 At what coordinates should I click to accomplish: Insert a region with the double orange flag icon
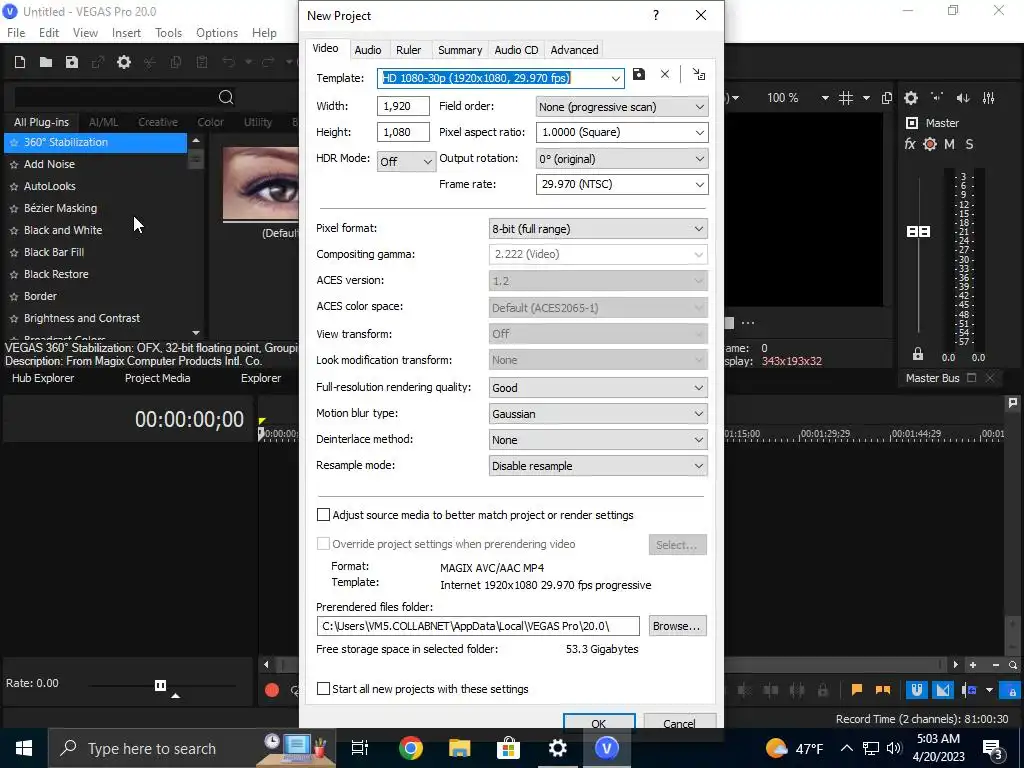tap(882, 690)
